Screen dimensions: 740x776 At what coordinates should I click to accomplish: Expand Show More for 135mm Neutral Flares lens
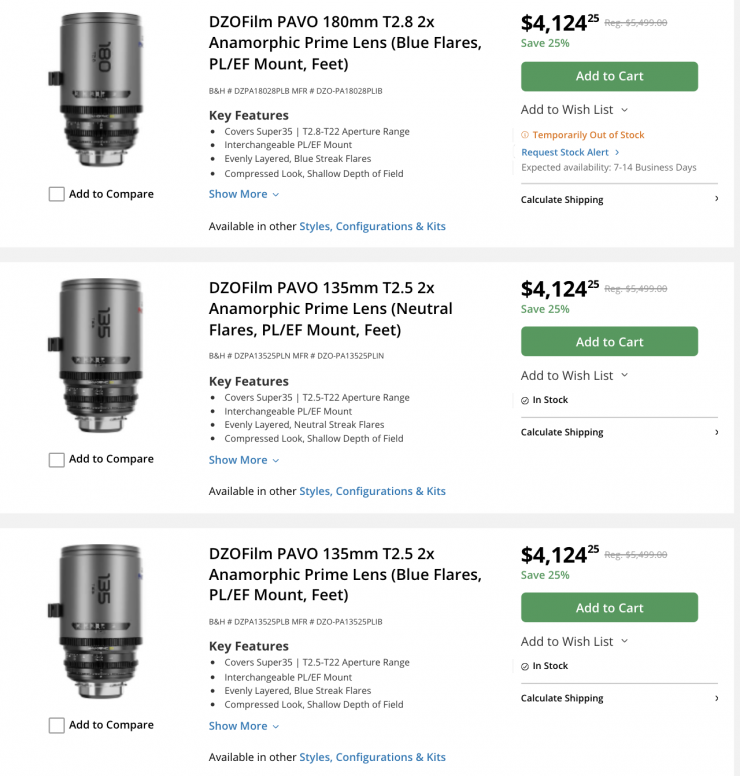[244, 460]
